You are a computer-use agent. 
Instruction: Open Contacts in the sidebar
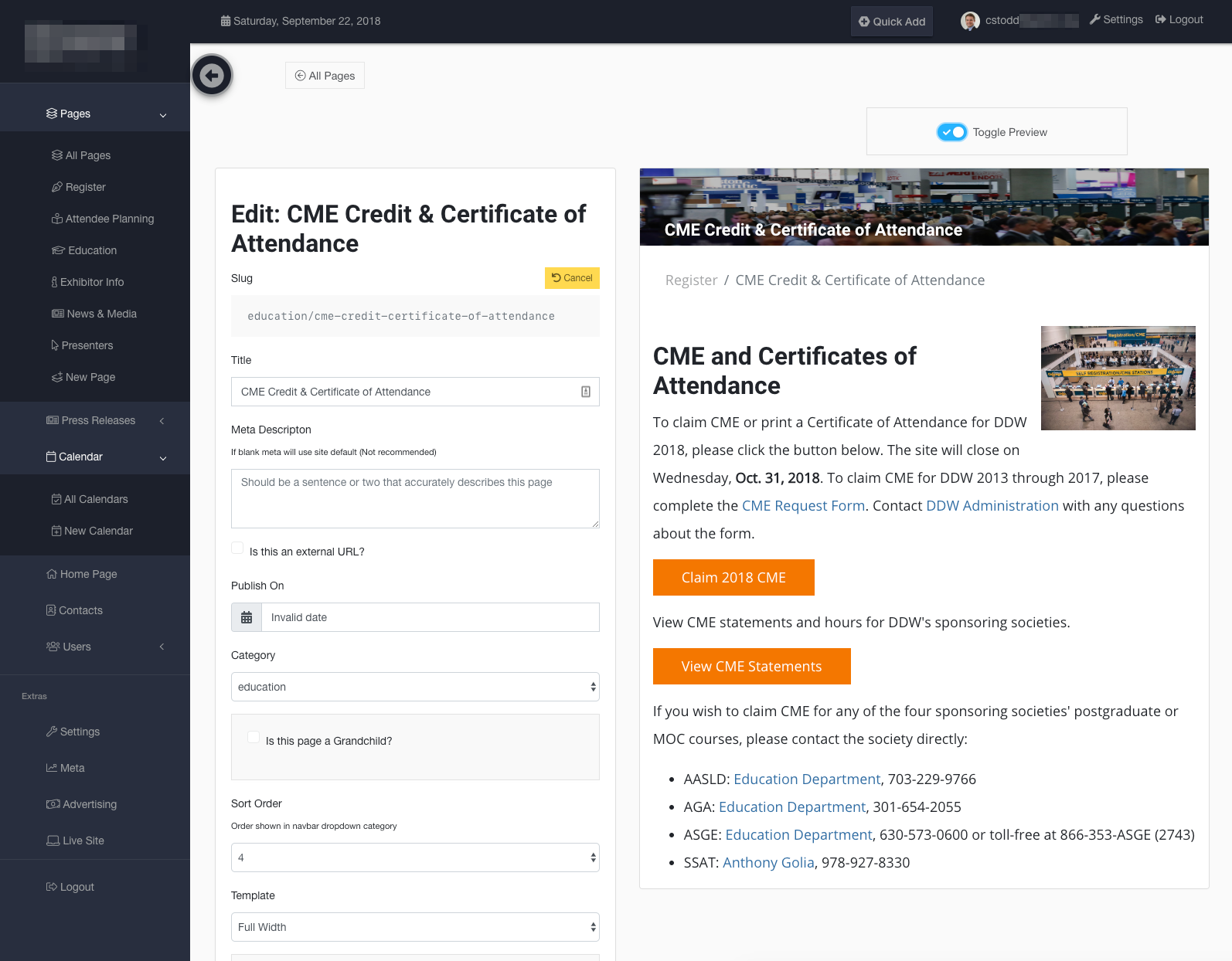[74, 610]
